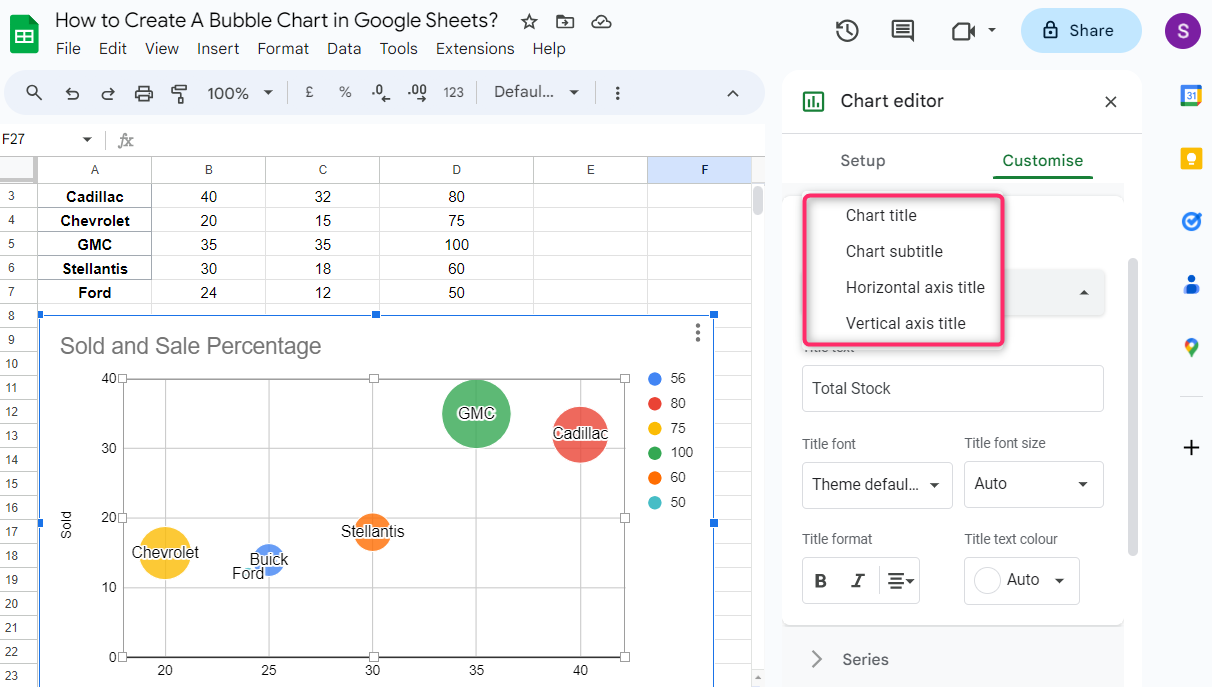Toggle italic for title format
The width and height of the screenshot is (1212, 687).
point(857,581)
